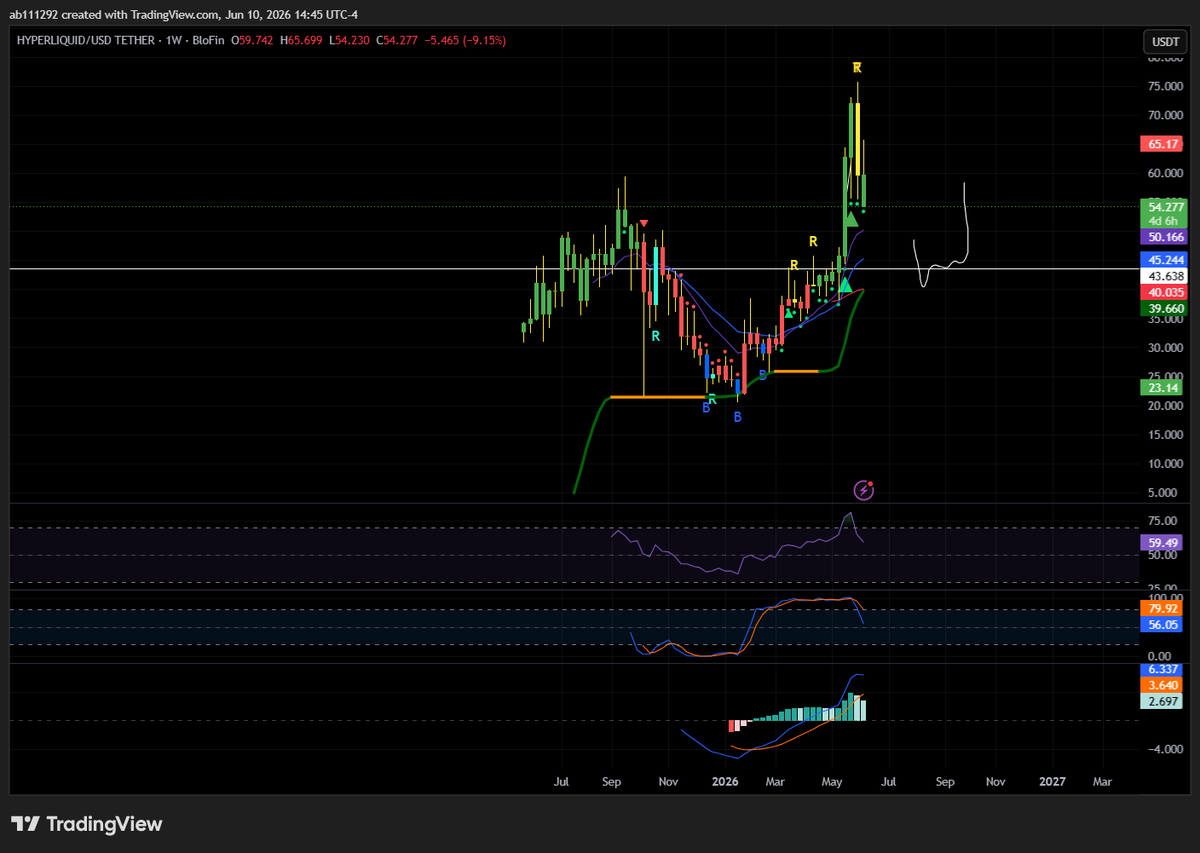Click the −4.000 MACD axis tick
Screen dimensions: 1200x853
tap(1166, 750)
